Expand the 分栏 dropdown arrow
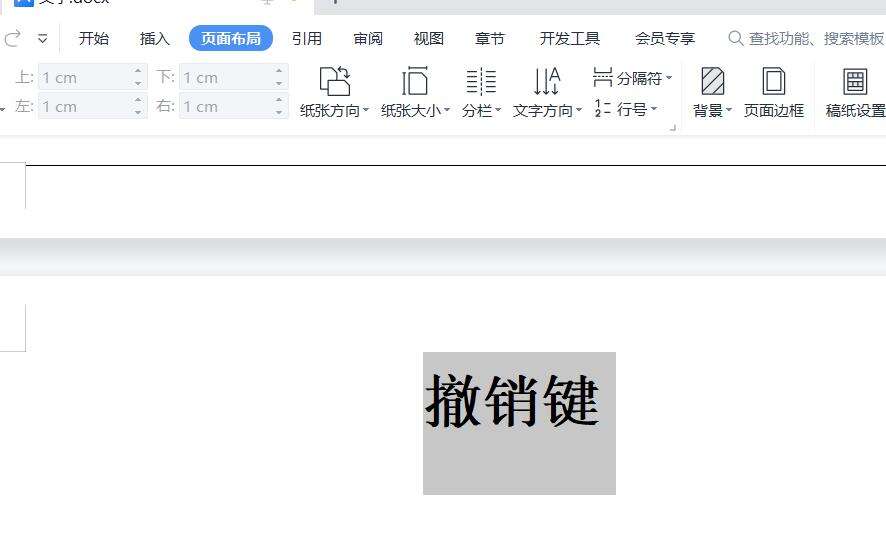Viewport: 886px width, 559px height. (x=498, y=110)
